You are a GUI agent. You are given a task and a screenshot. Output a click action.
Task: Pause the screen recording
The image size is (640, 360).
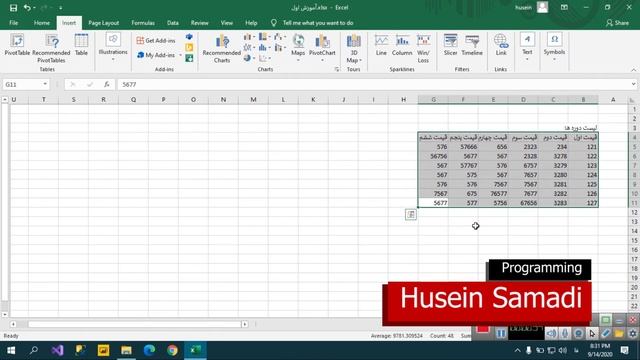point(501,334)
